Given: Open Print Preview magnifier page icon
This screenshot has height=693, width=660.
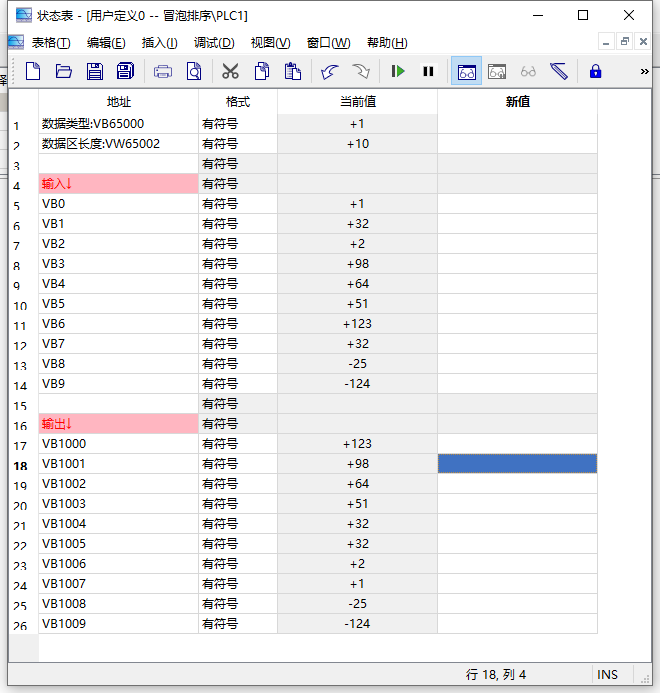Looking at the screenshot, I should (x=194, y=71).
